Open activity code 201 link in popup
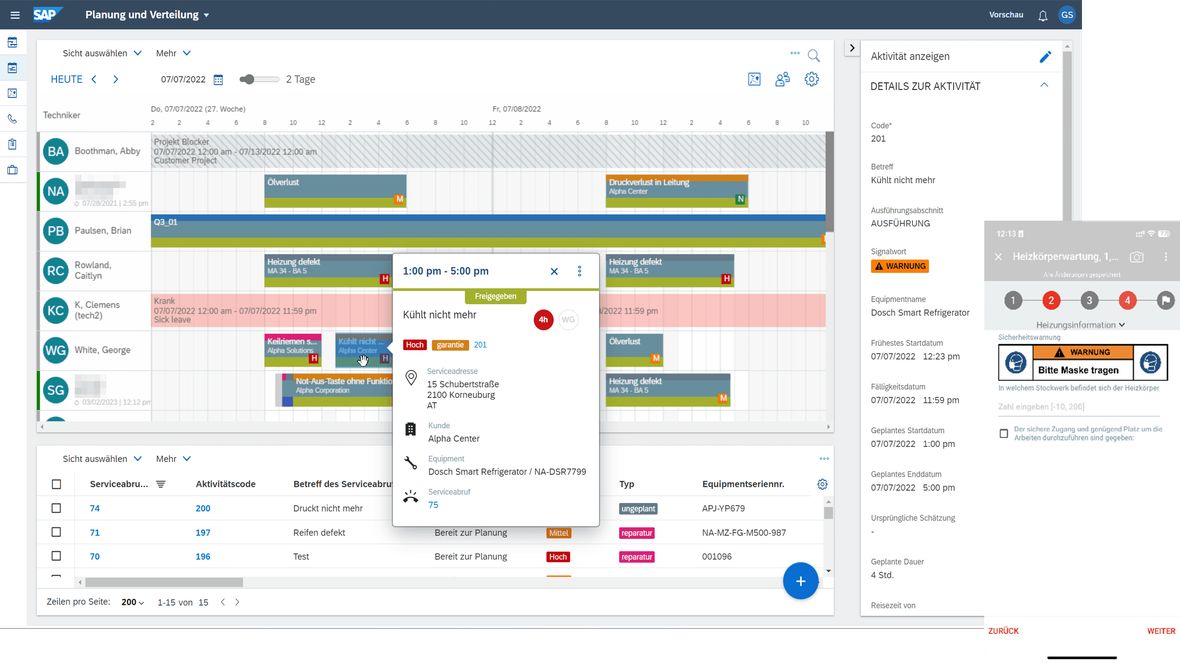 point(480,345)
